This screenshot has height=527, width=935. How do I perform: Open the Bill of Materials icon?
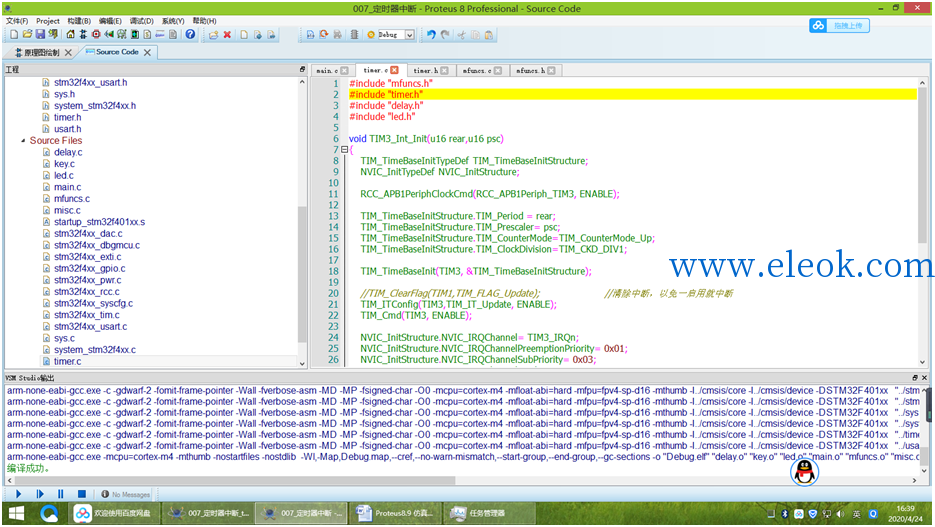(x=147, y=35)
